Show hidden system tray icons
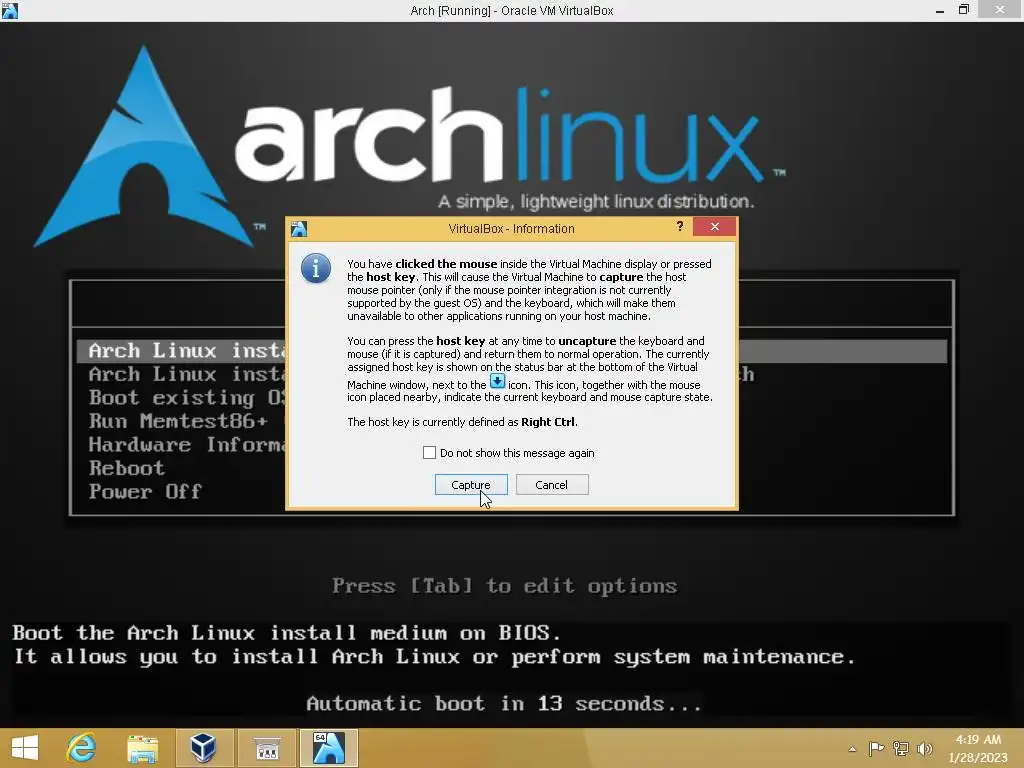Image resolution: width=1024 pixels, height=768 pixels. (x=852, y=749)
